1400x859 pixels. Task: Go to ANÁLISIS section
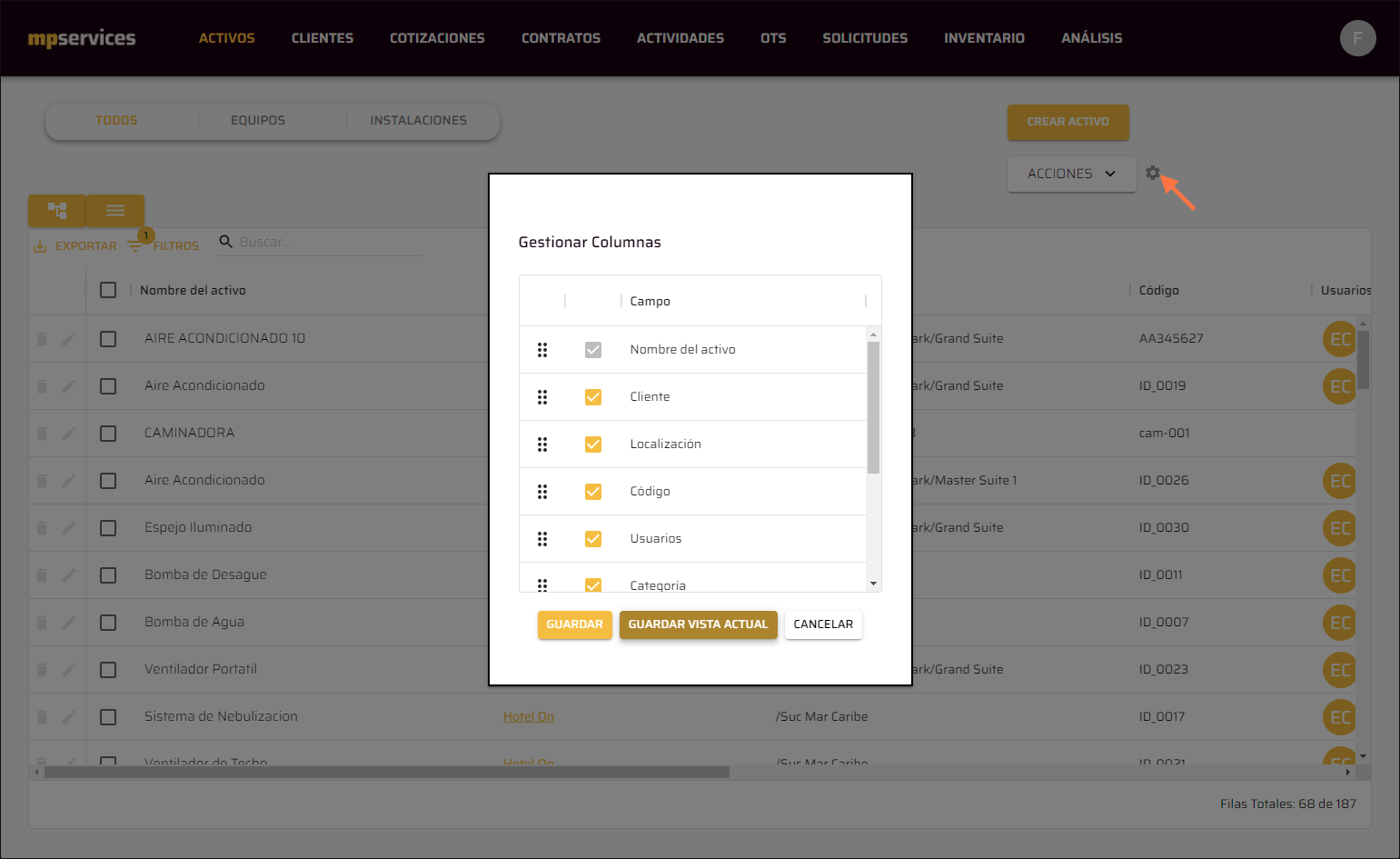coord(1091,38)
